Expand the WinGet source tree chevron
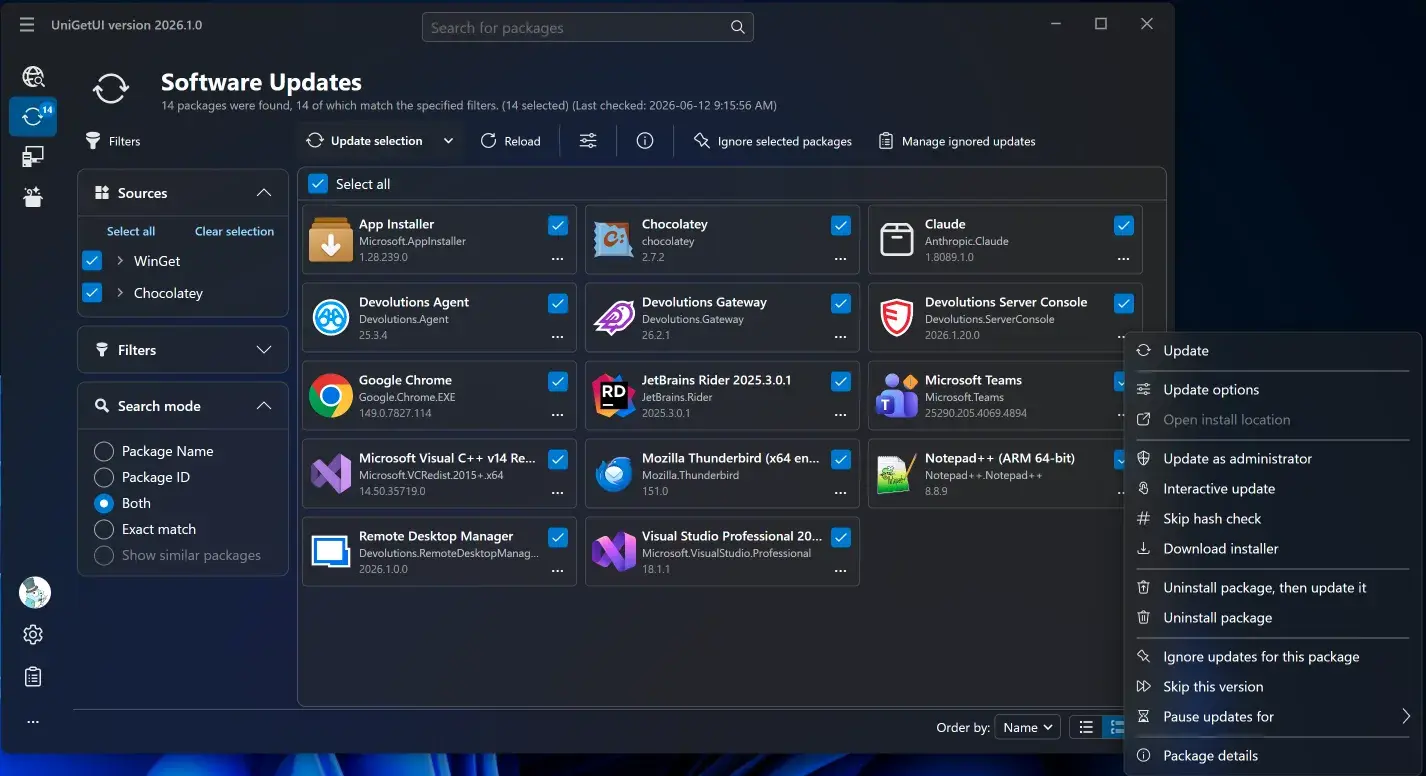Screen dimensions: 1426x776 (120, 261)
